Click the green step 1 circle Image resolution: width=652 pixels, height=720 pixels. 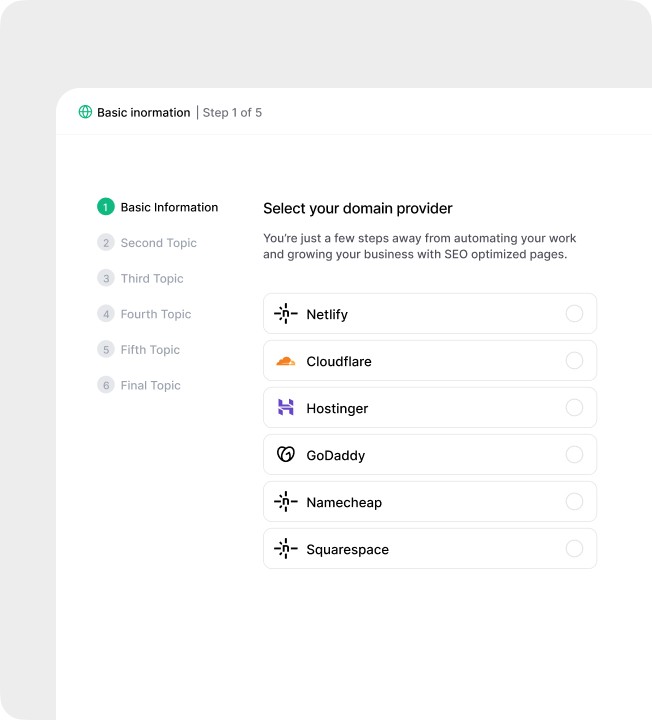(106, 207)
